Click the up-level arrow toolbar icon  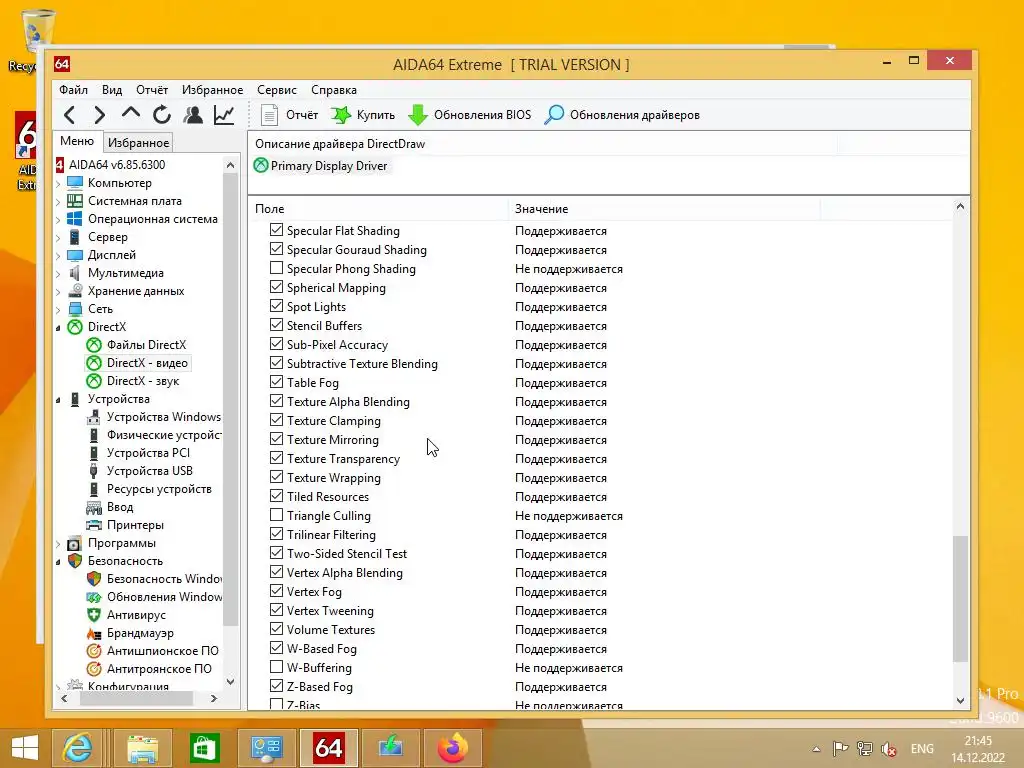(x=131, y=114)
